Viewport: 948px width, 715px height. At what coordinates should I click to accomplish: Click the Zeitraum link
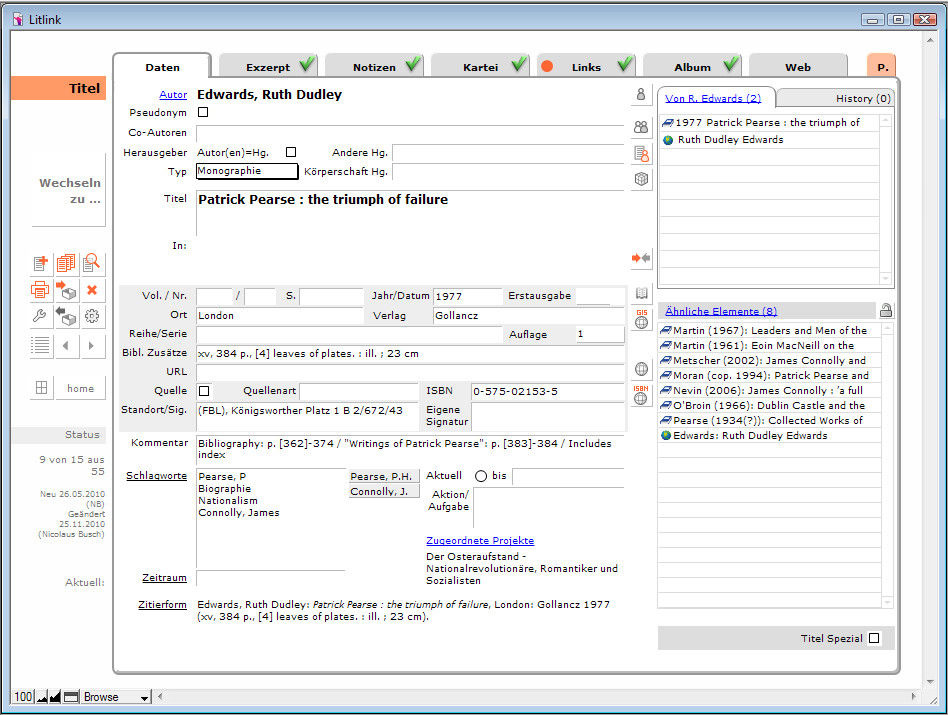point(164,578)
